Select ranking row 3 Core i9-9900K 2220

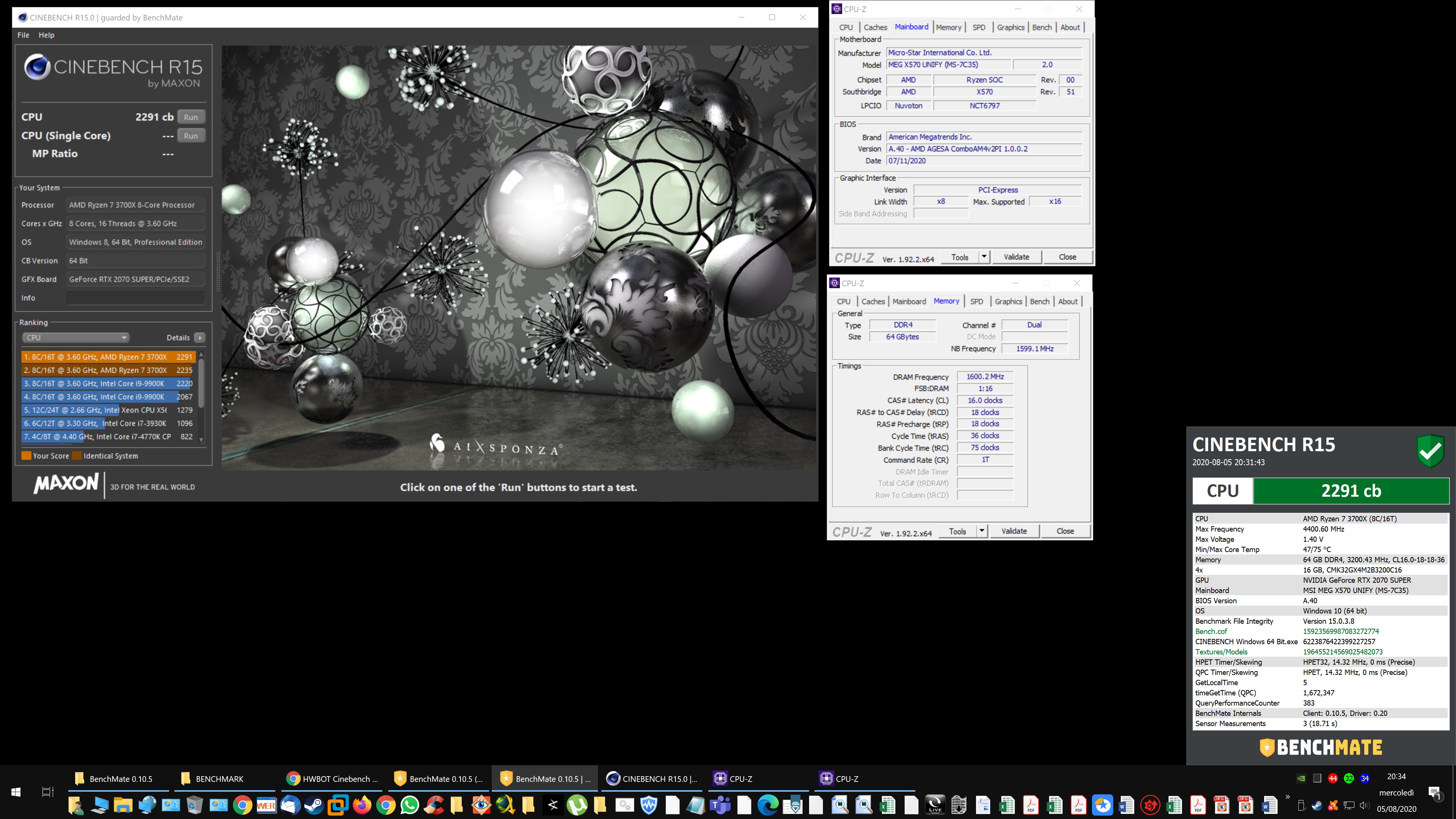tap(108, 383)
